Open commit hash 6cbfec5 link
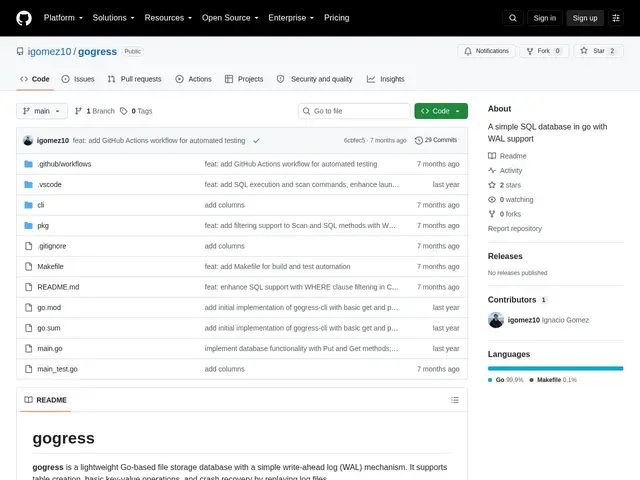 [354, 140]
